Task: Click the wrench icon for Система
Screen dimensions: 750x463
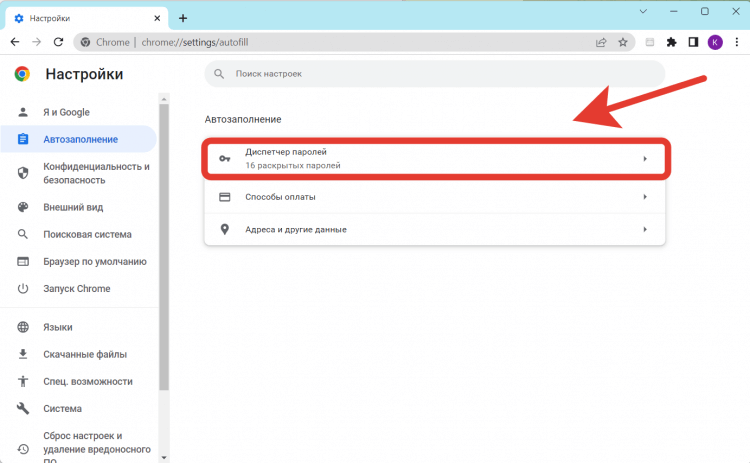Action: [22, 408]
